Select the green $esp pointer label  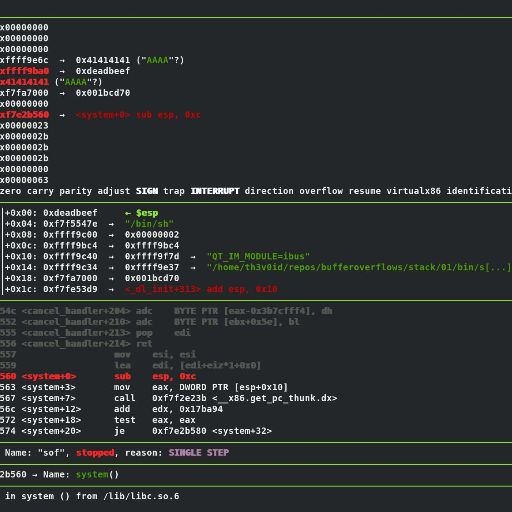(x=147, y=213)
